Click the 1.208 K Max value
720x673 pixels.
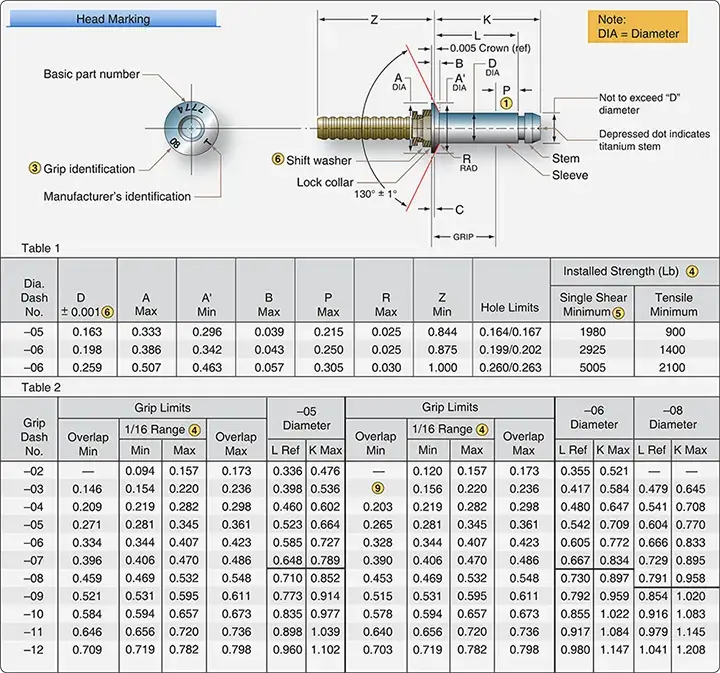pyautogui.click(x=691, y=650)
